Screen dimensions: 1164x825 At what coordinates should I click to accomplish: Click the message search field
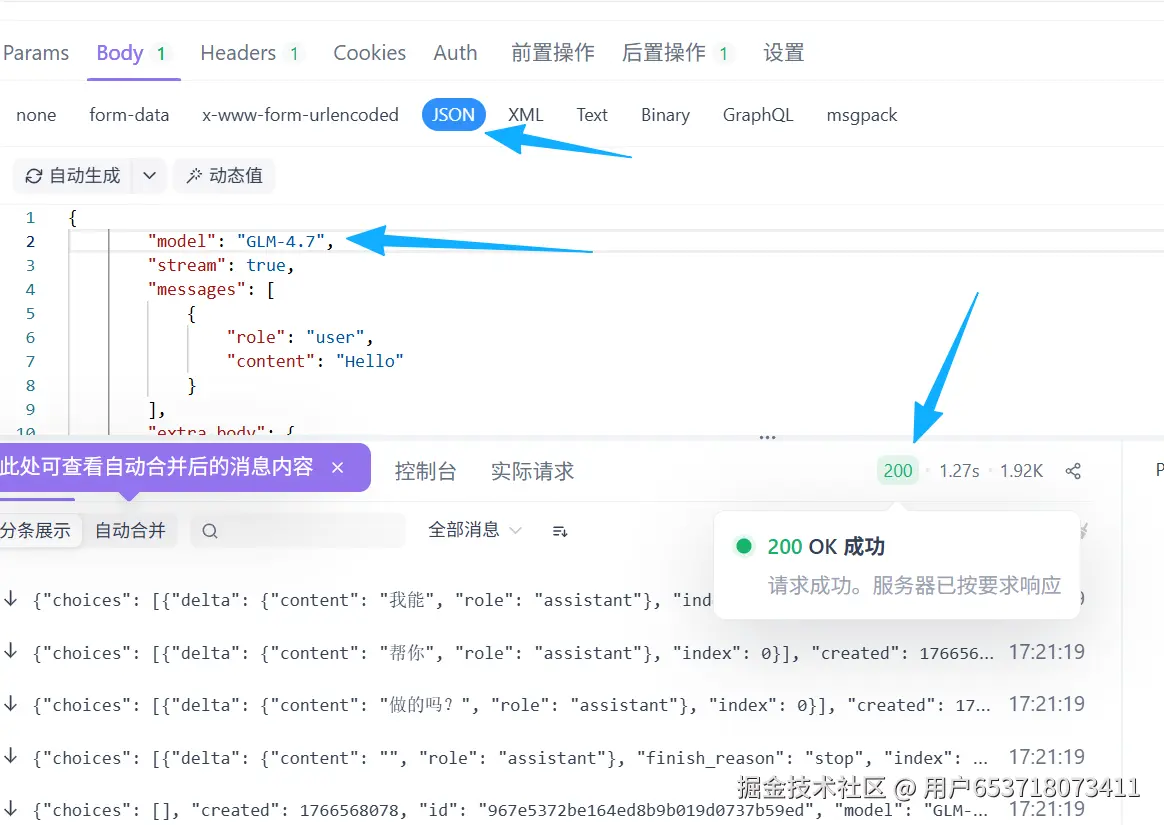[298, 530]
